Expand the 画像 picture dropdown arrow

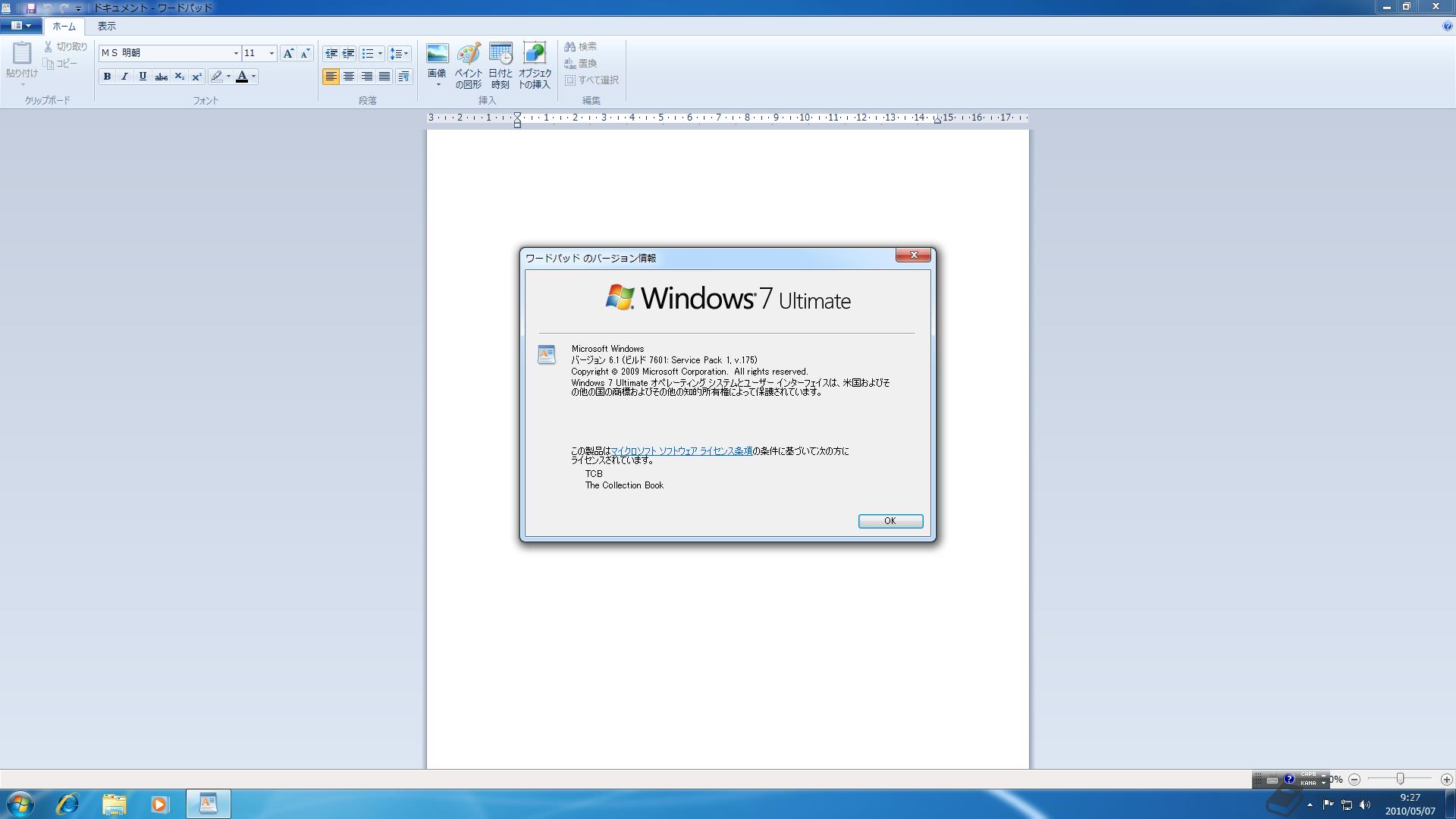coord(438,84)
